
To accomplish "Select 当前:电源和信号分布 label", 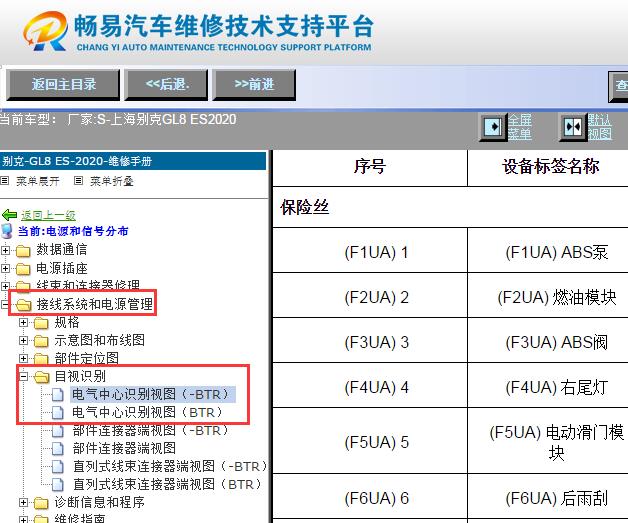I will click(x=73, y=231).
